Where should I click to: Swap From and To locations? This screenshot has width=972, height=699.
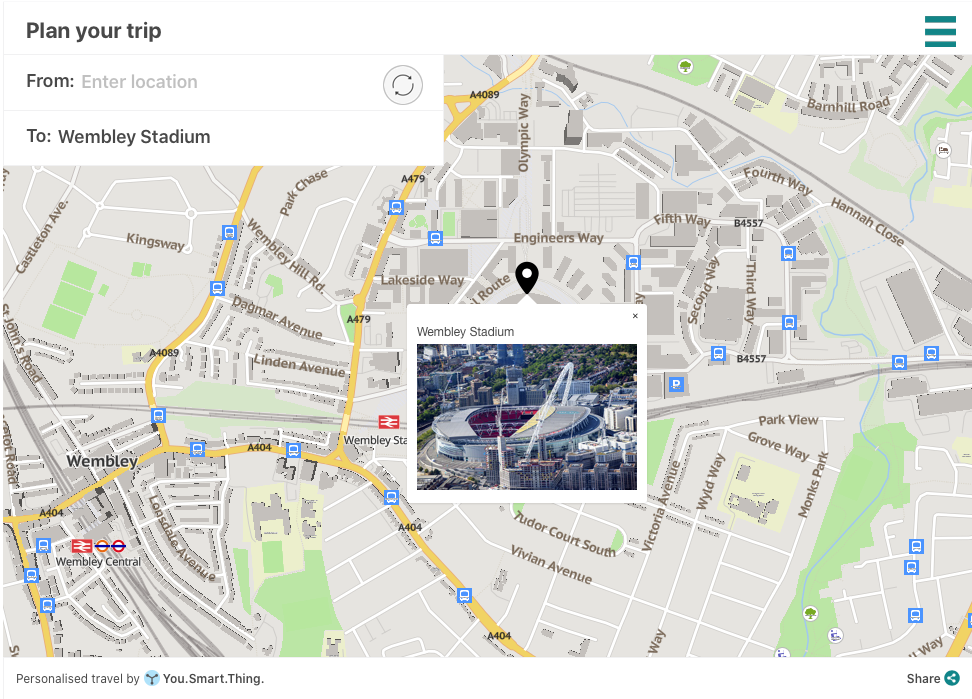click(403, 85)
